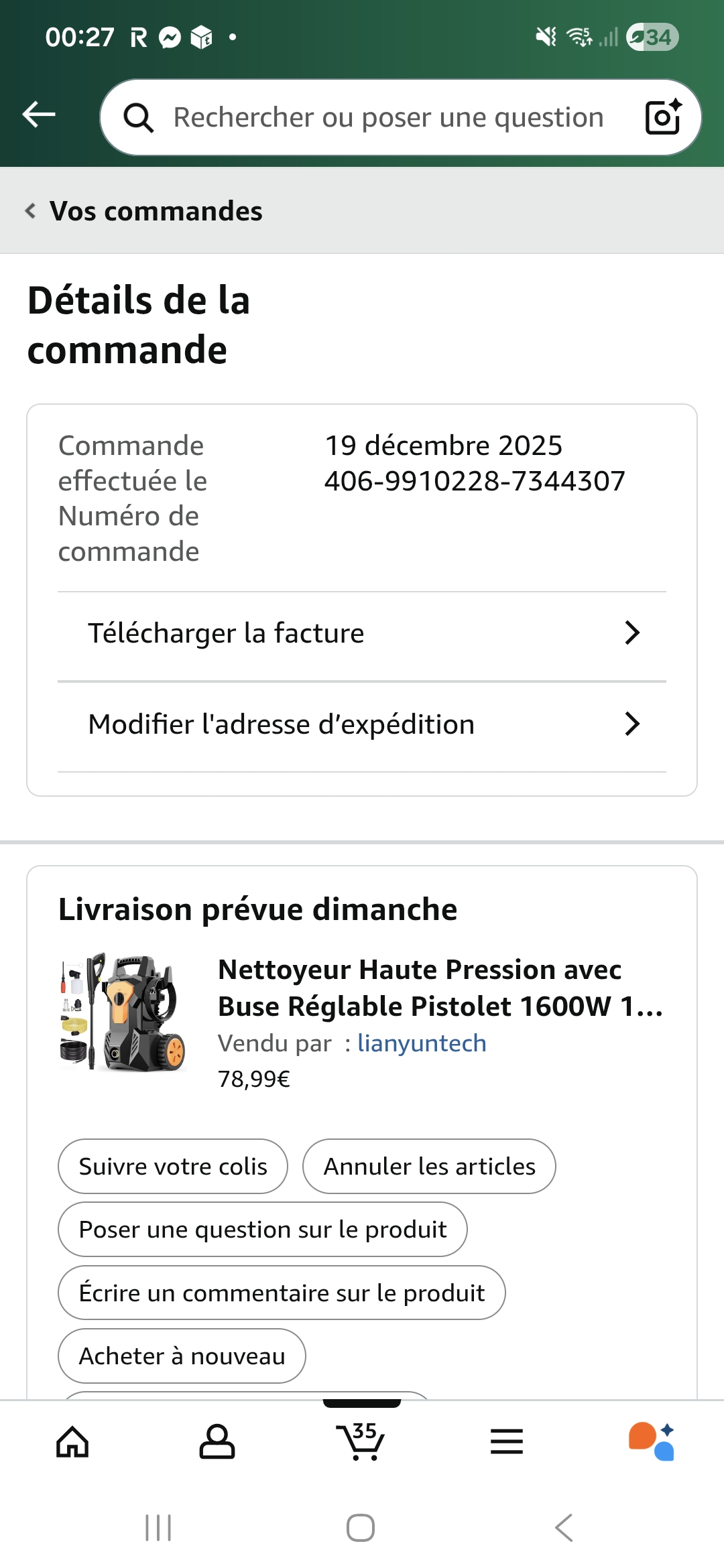
Task: Open lianyuntech seller link
Action: tap(422, 1043)
